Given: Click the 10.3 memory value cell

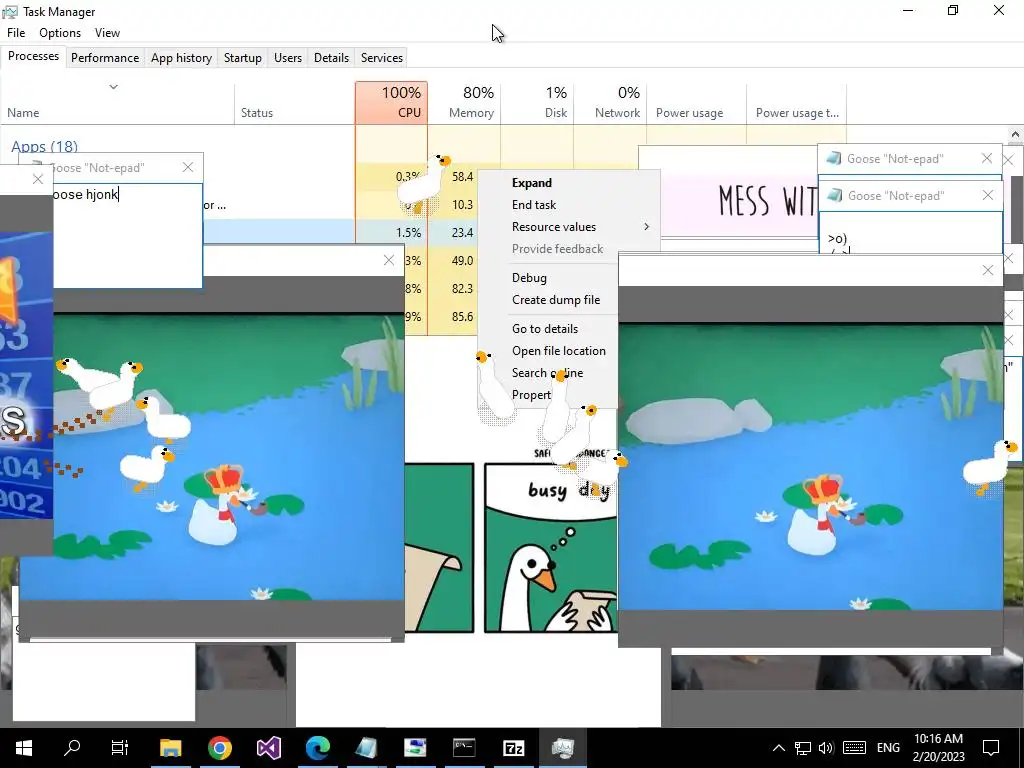Looking at the screenshot, I should (462, 205).
